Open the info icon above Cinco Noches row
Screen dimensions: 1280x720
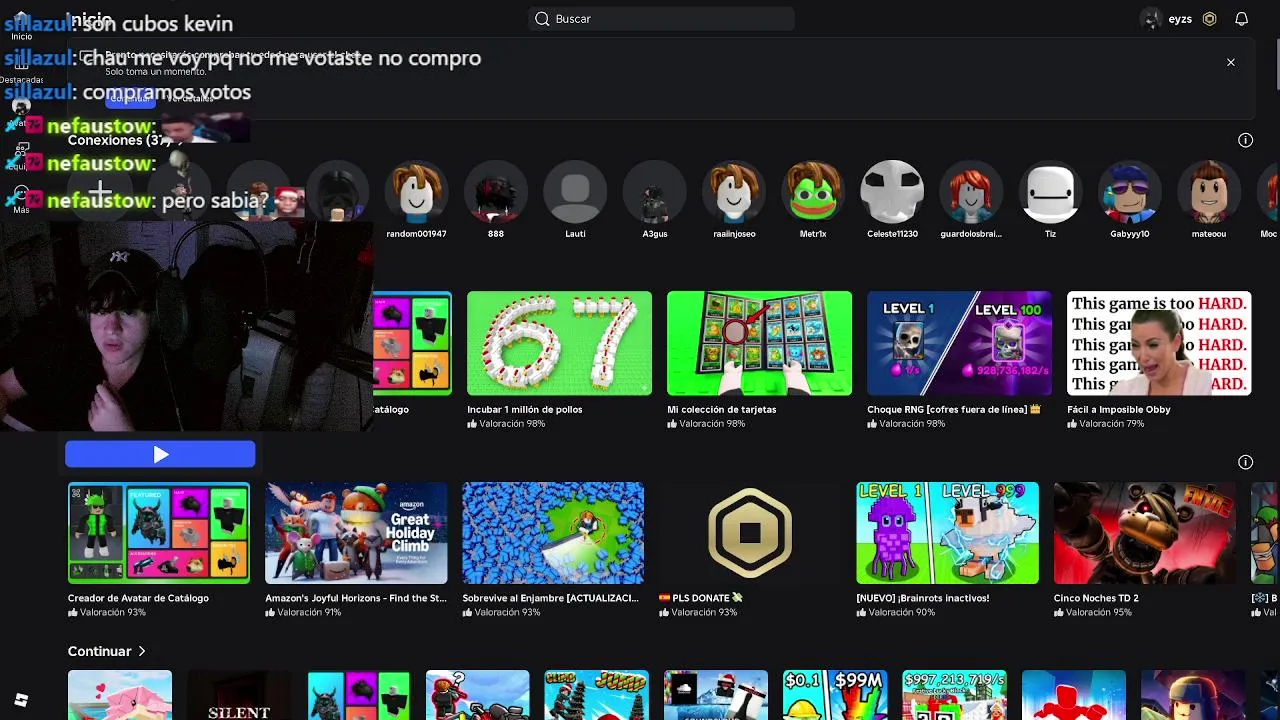pyautogui.click(x=1245, y=462)
